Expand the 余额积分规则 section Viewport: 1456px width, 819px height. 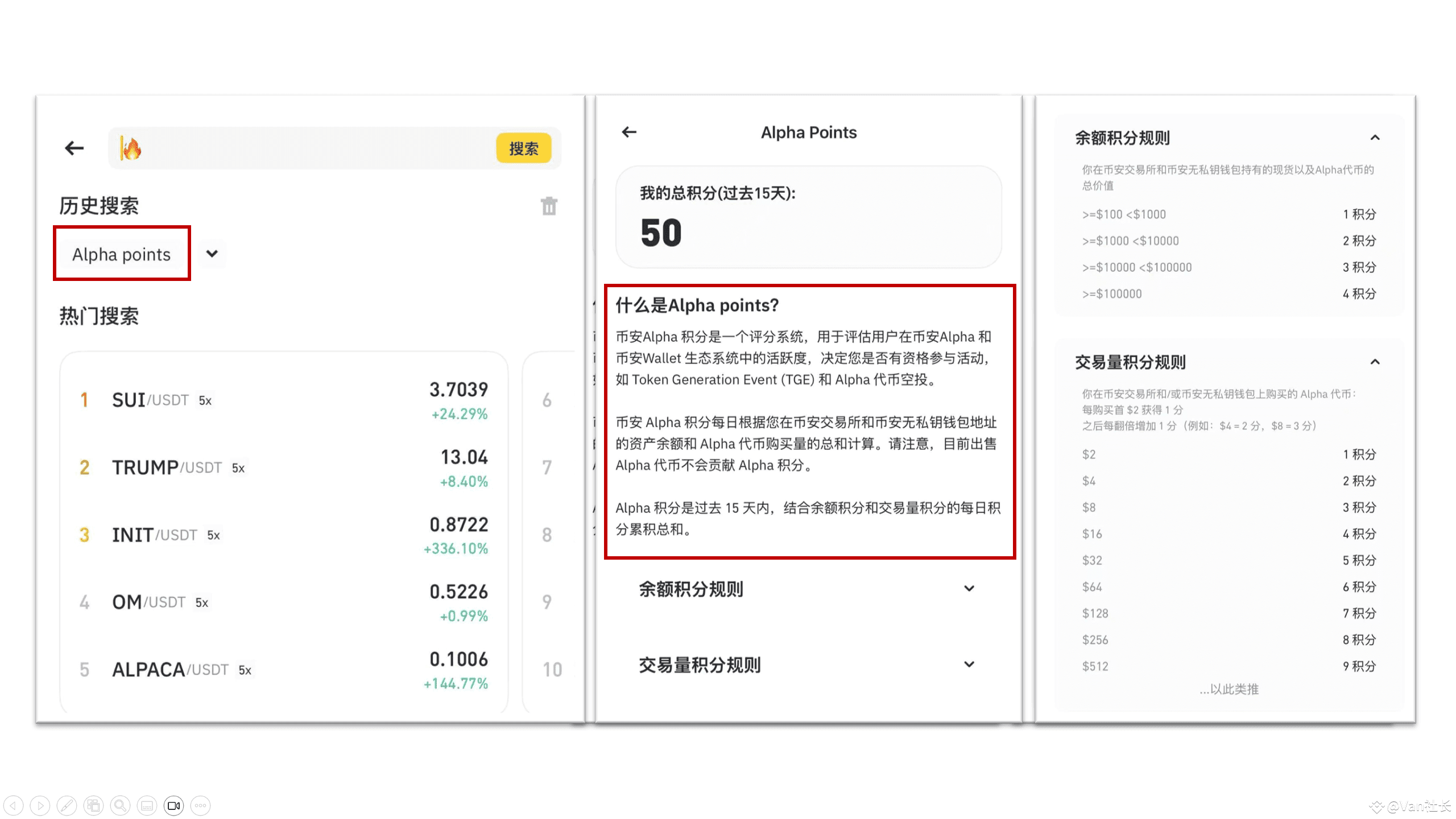[x=969, y=589]
